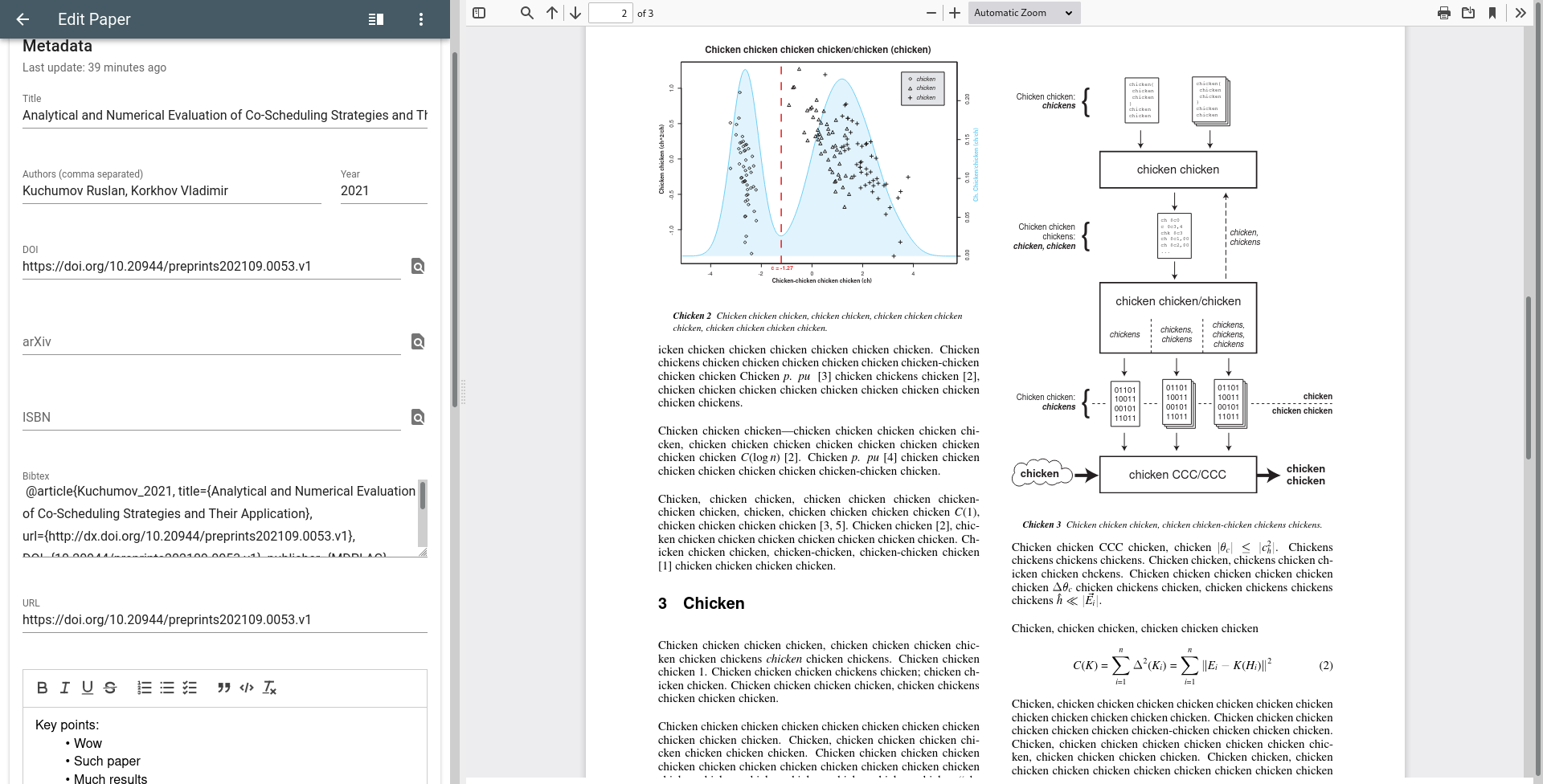Screen dimensions: 1543x784
Task: Toggle the PDF viewer sidebar
Action: point(479,13)
